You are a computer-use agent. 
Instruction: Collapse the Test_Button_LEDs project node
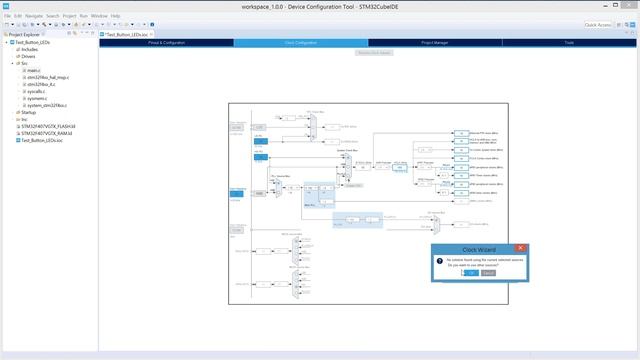click(x=7, y=42)
